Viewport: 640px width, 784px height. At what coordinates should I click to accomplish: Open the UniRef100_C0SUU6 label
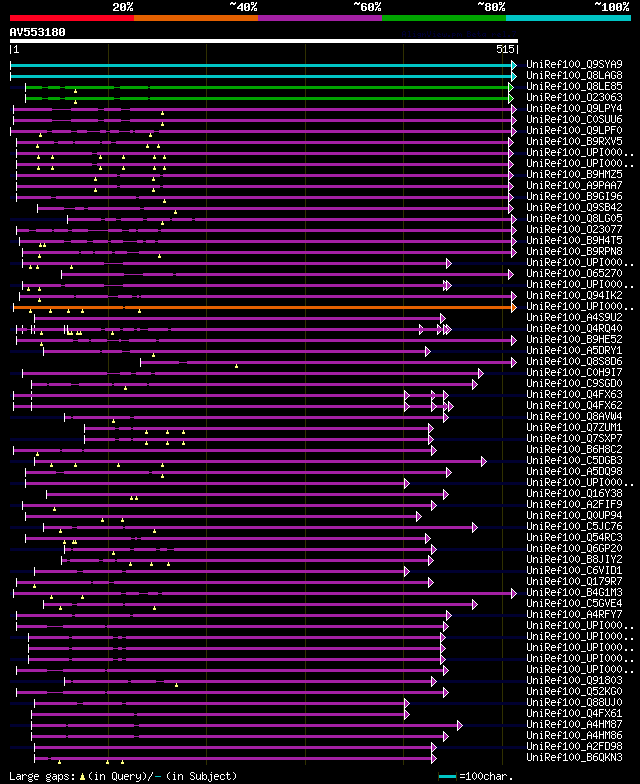574,120
